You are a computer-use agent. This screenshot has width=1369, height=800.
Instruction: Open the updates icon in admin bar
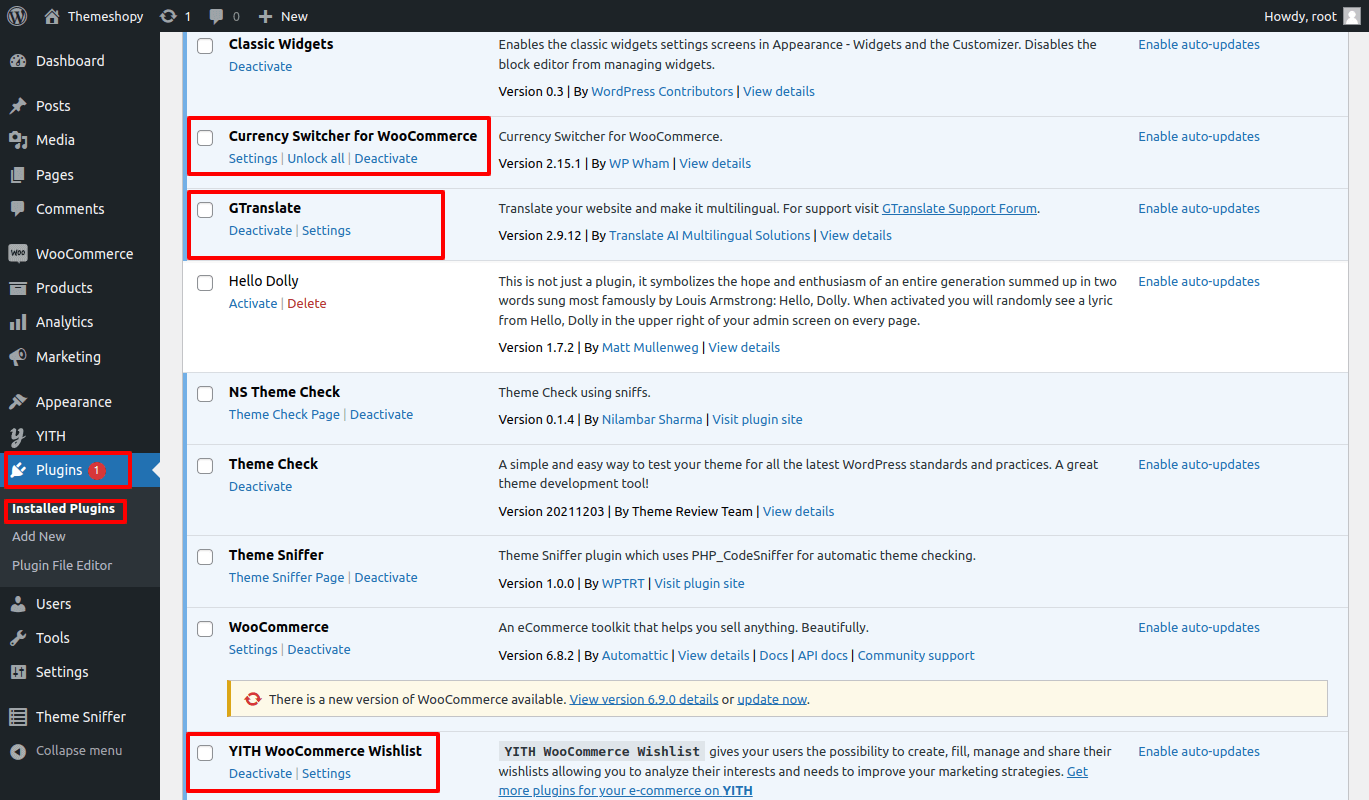click(168, 16)
